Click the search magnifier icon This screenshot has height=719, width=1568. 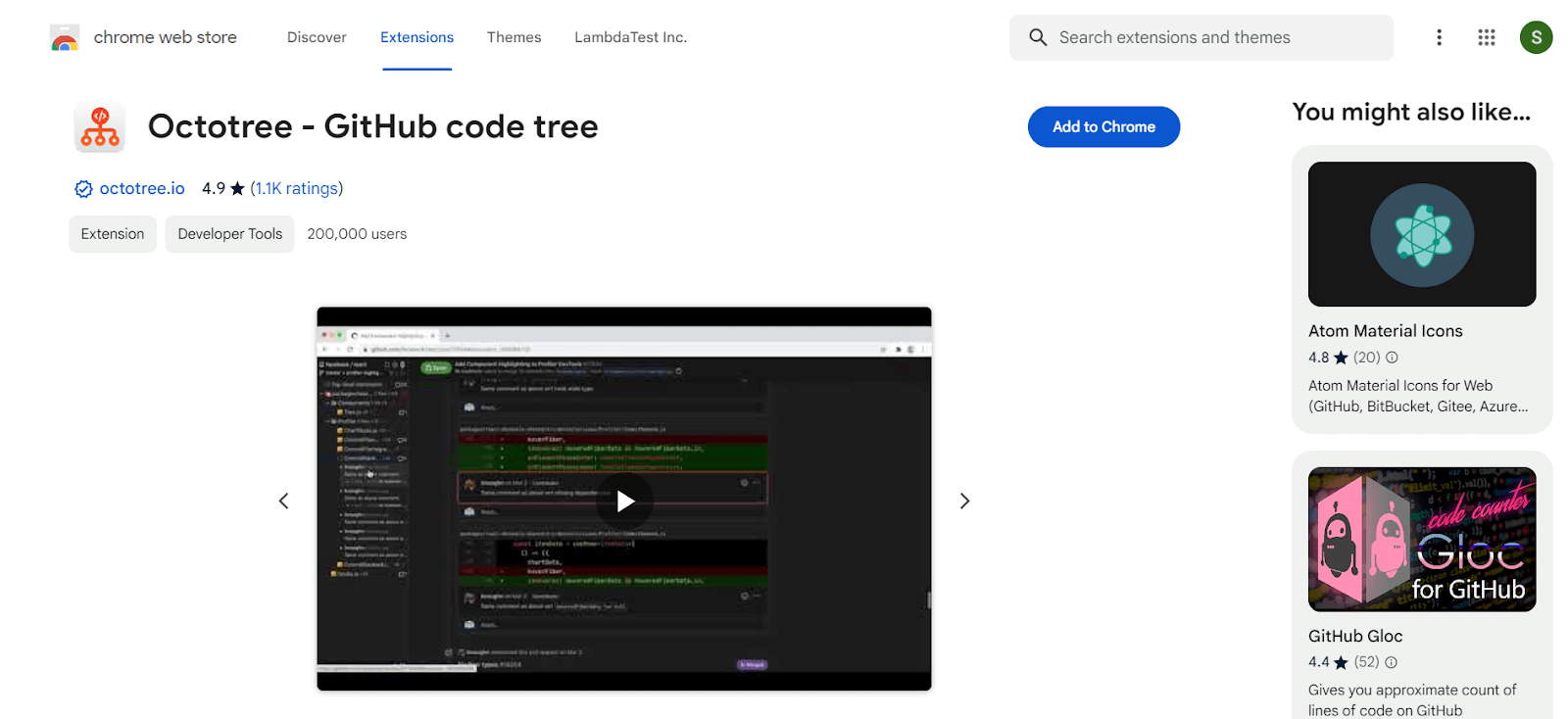[1038, 37]
